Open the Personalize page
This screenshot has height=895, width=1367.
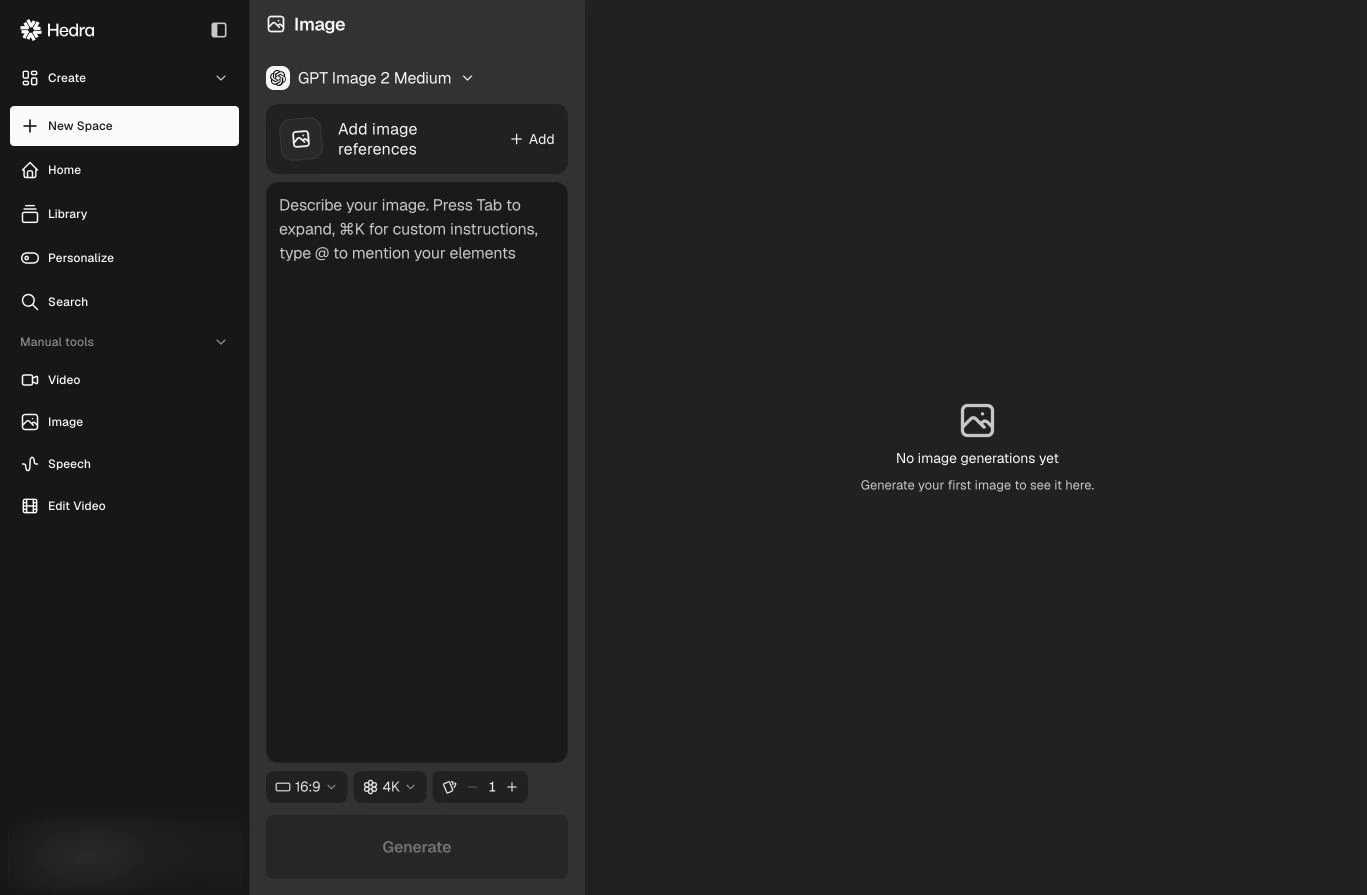click(x=124, y=258)
